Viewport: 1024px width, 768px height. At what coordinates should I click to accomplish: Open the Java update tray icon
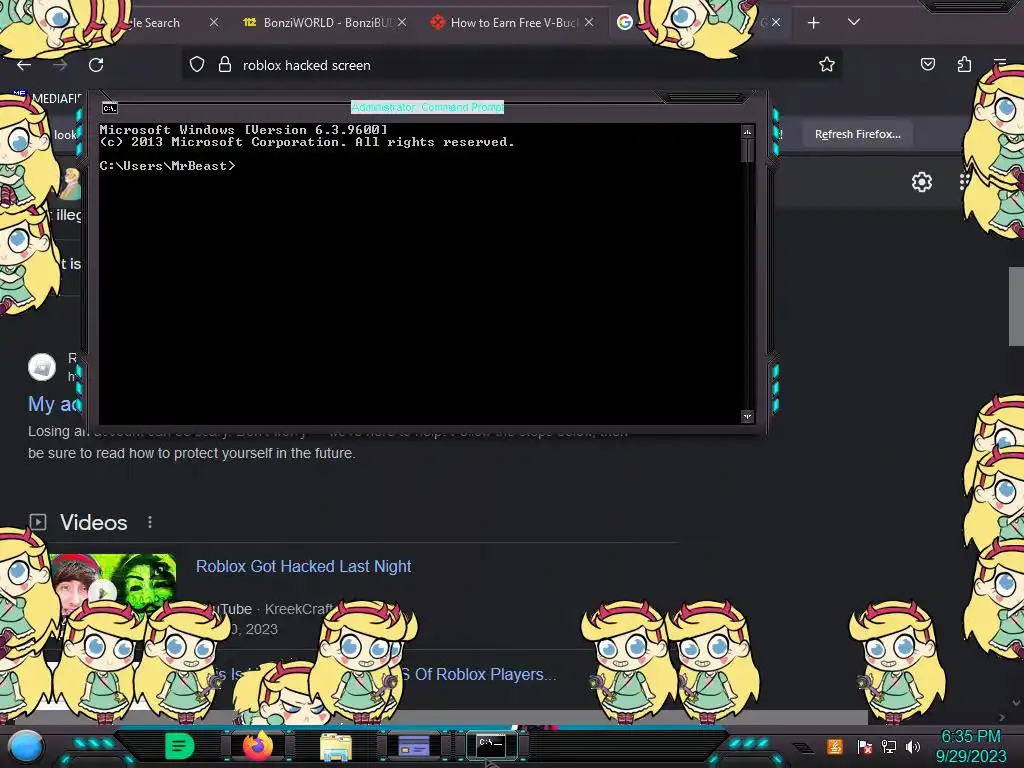point(835,746)
